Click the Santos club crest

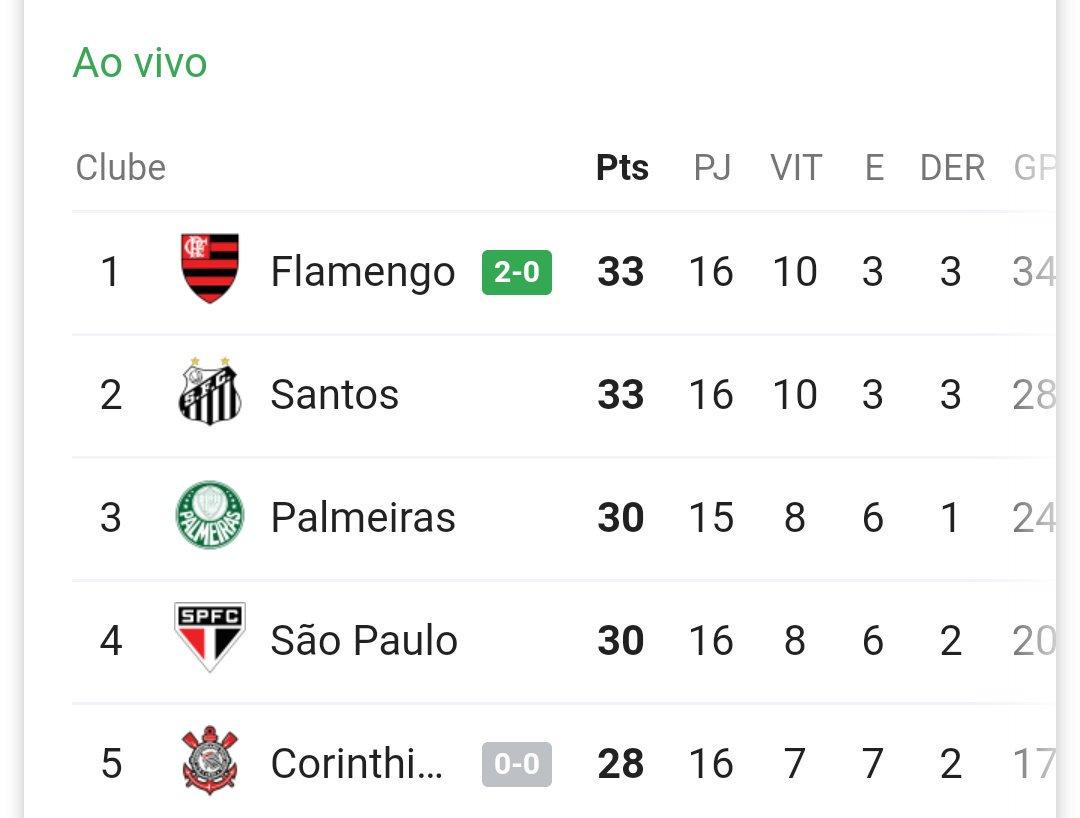pos(210,392)
